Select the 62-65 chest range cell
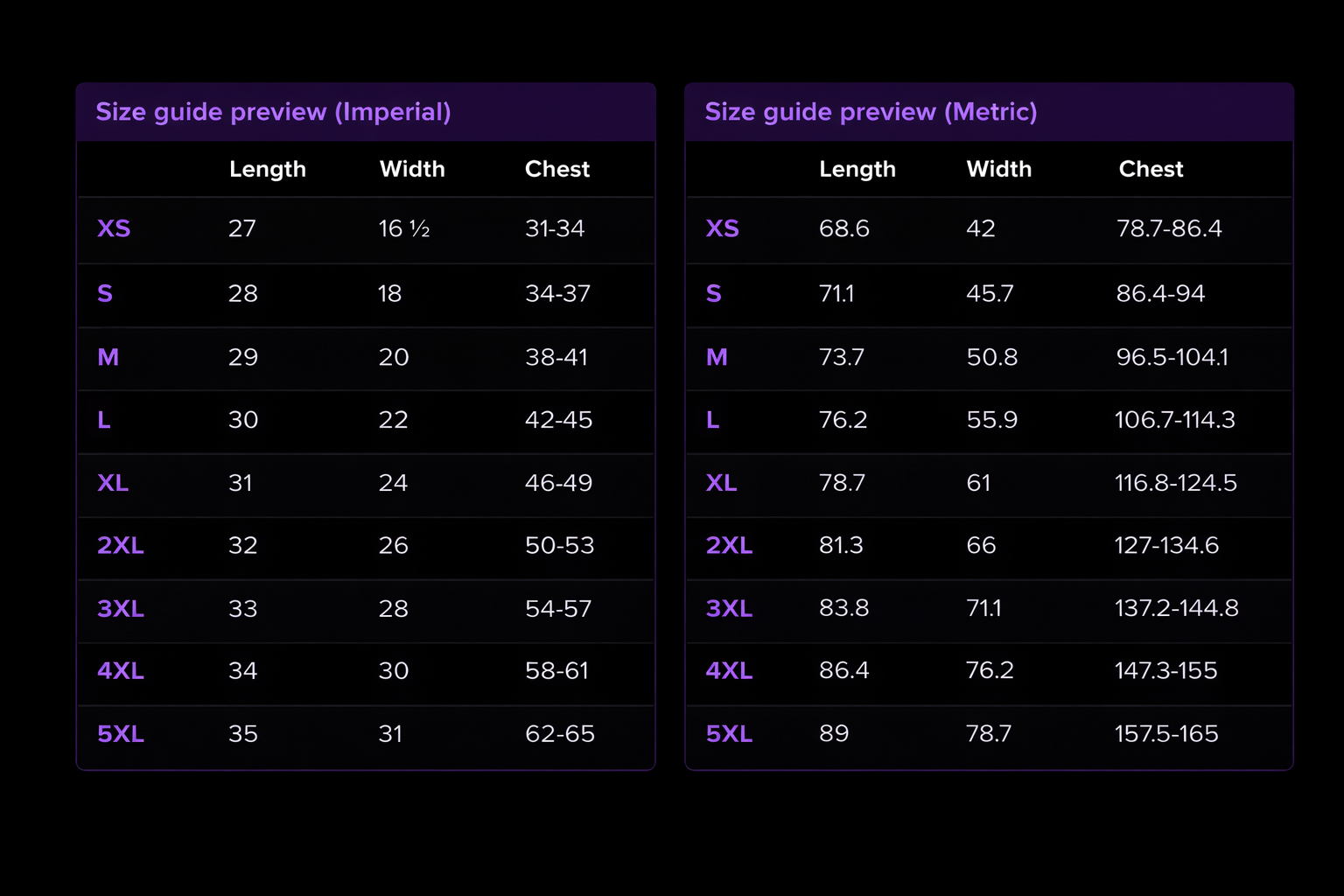This screenshot has width=1344, height=896. pyautogui.click(x=560, y=733)
